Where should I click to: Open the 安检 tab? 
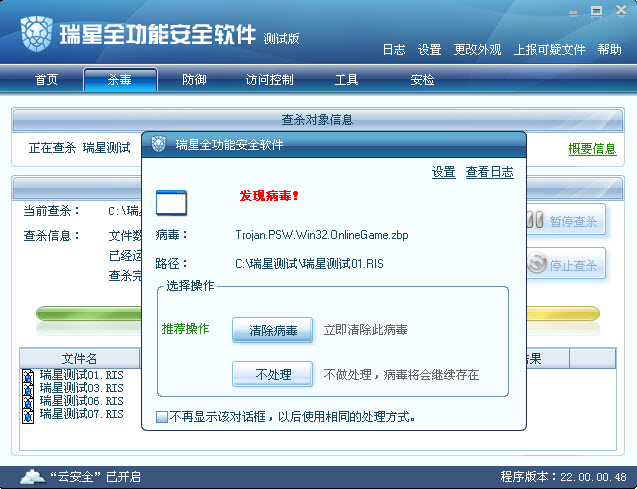click(422, 80)
